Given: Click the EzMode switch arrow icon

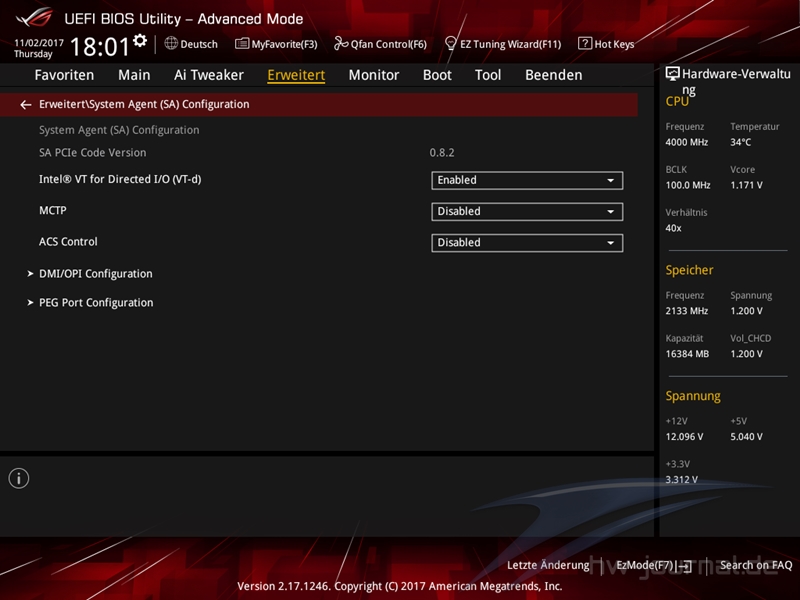Looking at the screenshot, I should (685, 566).
